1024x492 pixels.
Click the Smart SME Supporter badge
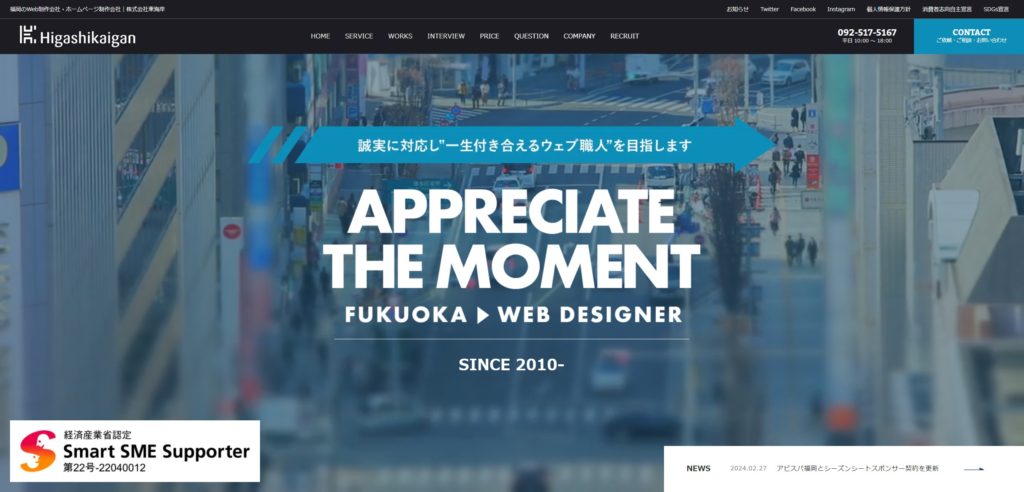(x=135, y=451)
